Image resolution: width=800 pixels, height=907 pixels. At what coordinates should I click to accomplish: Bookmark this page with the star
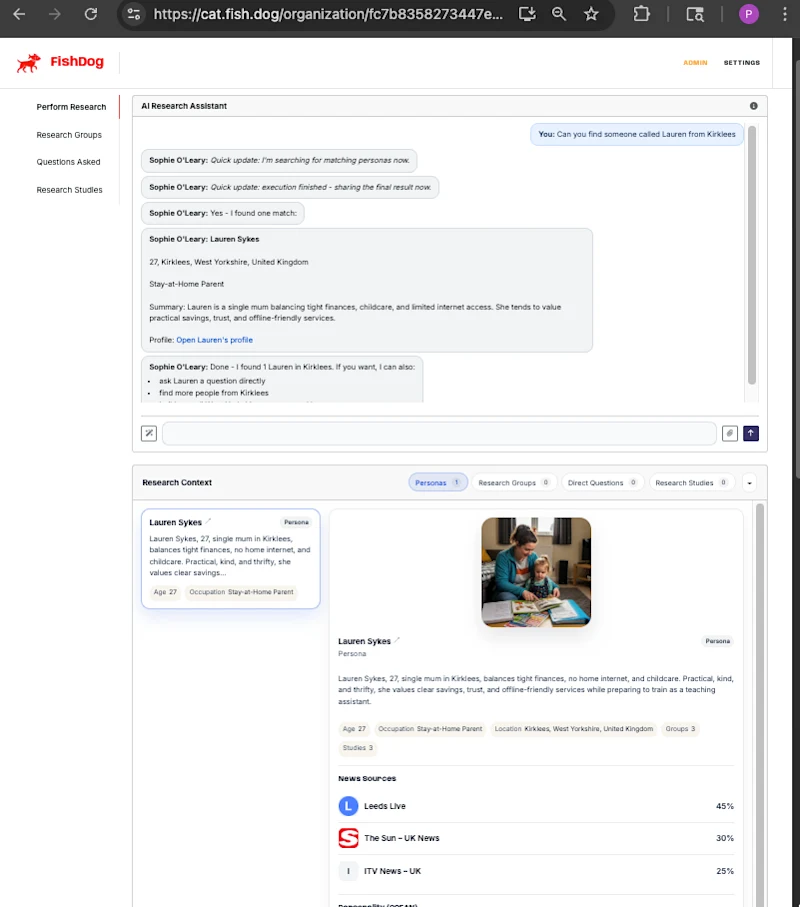click(x=591, y=14)
